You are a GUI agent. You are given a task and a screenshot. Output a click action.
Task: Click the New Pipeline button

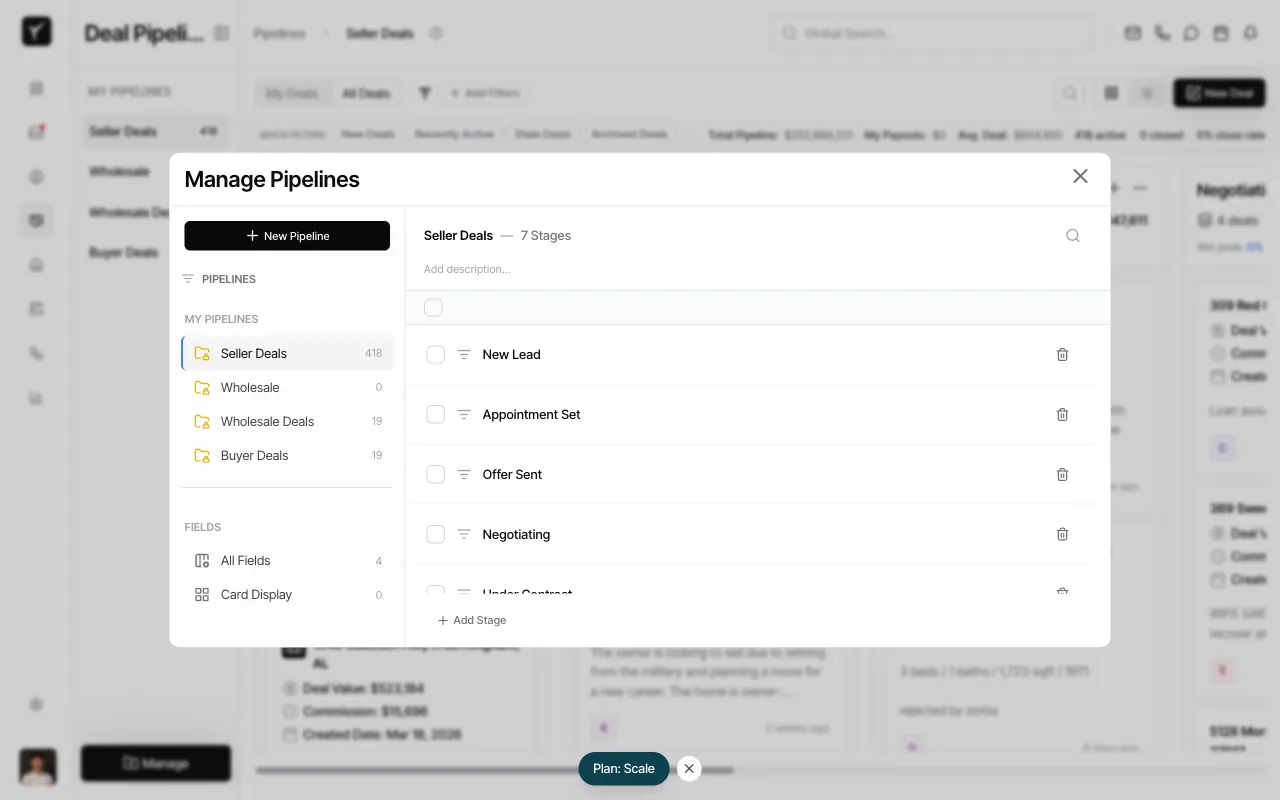click(x=287, y=235)
